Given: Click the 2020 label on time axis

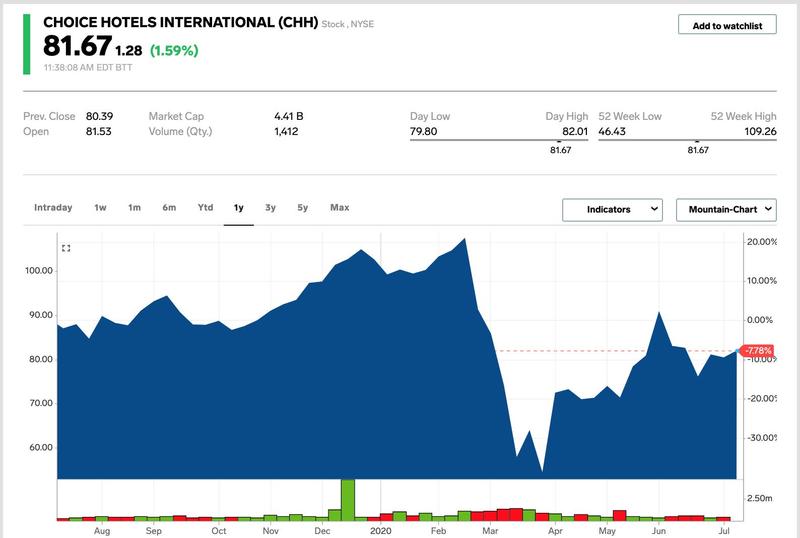Looking at the screenshot, I should point(381,531).
